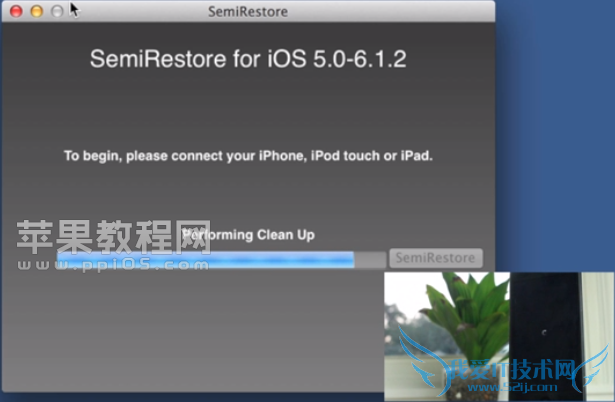This screenshot has height=402, width=615.
Task: Click the SemiRestore window title text
Action: [x=248, y=12]
